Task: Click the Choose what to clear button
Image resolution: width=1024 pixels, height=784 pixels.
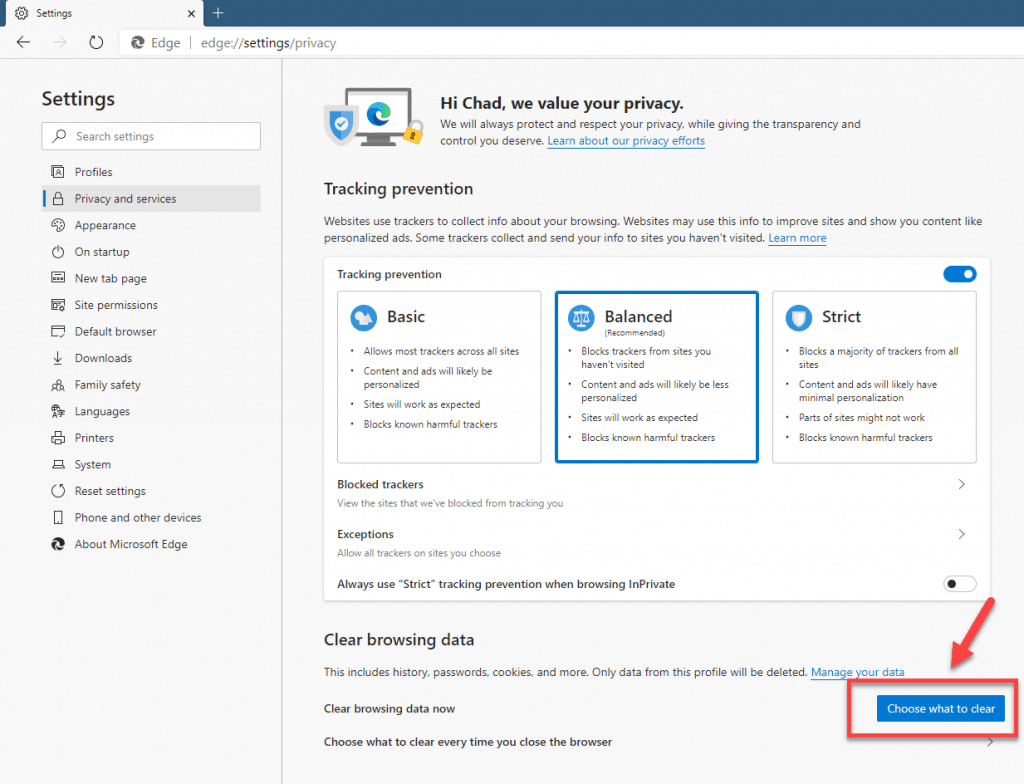Action: (940, 708)
